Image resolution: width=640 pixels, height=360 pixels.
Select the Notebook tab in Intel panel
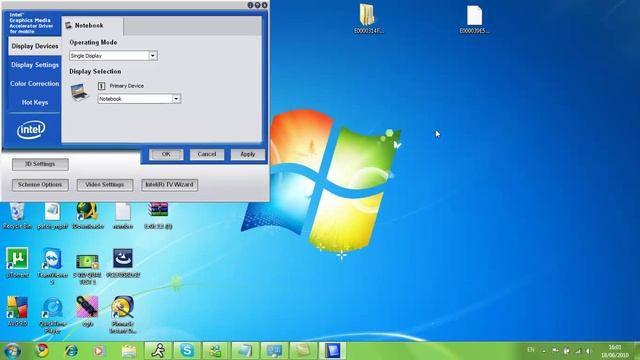coord(92,26)
